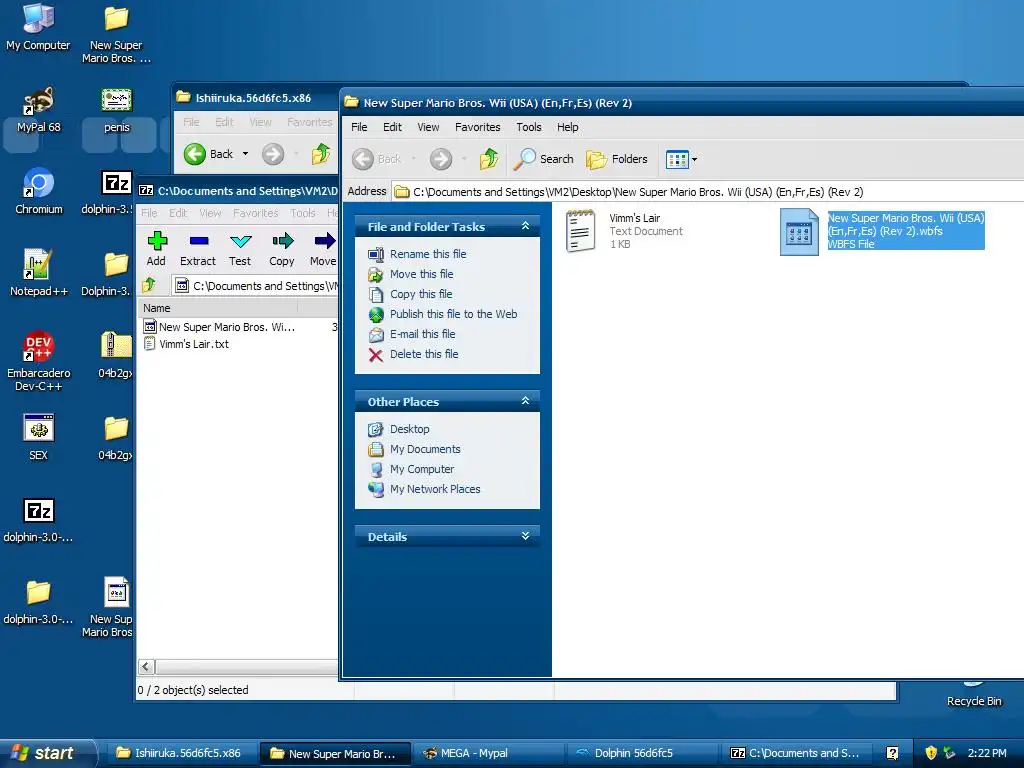Click the 7-Zip horizontal scrollbar left arrow
Viewport: 1024px width, 768px height.
tap(146, 667)
